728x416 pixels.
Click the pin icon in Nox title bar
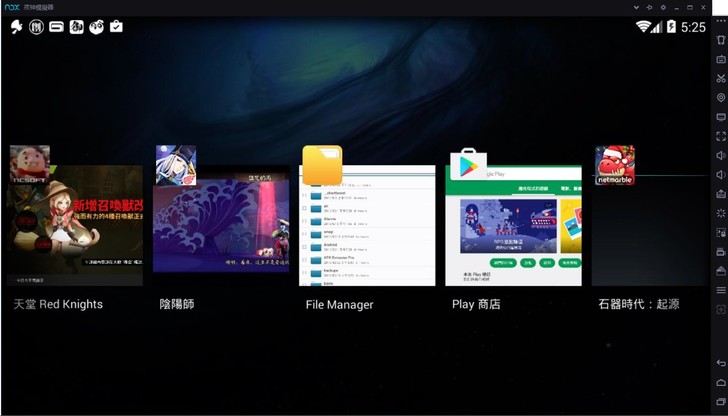point(650,7)
